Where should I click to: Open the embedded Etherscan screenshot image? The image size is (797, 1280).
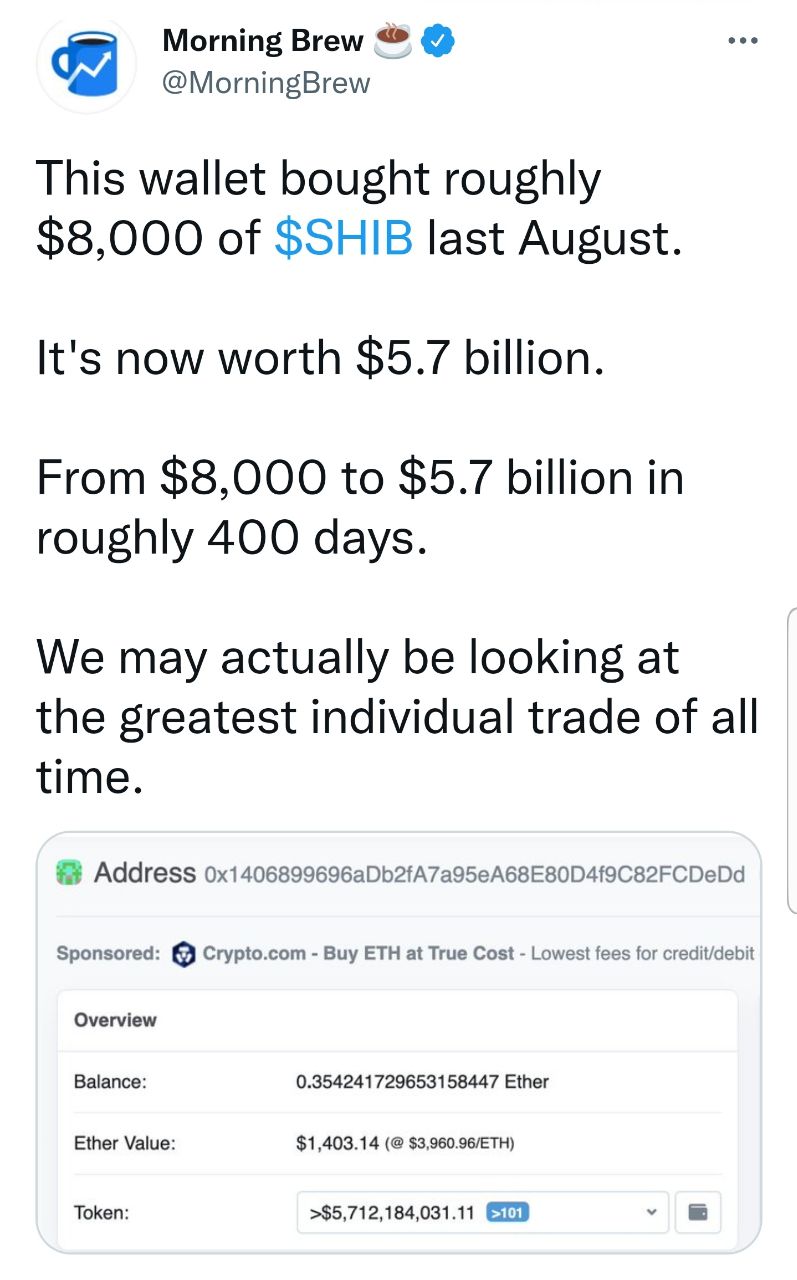[398, 1043]
